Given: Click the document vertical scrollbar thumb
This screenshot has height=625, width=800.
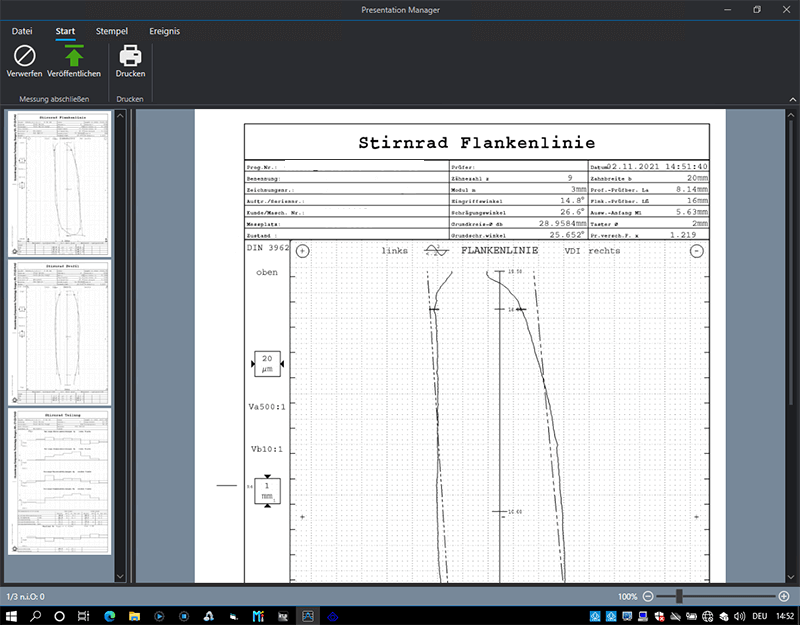Looking at the screenshot, I should [791, 263].
